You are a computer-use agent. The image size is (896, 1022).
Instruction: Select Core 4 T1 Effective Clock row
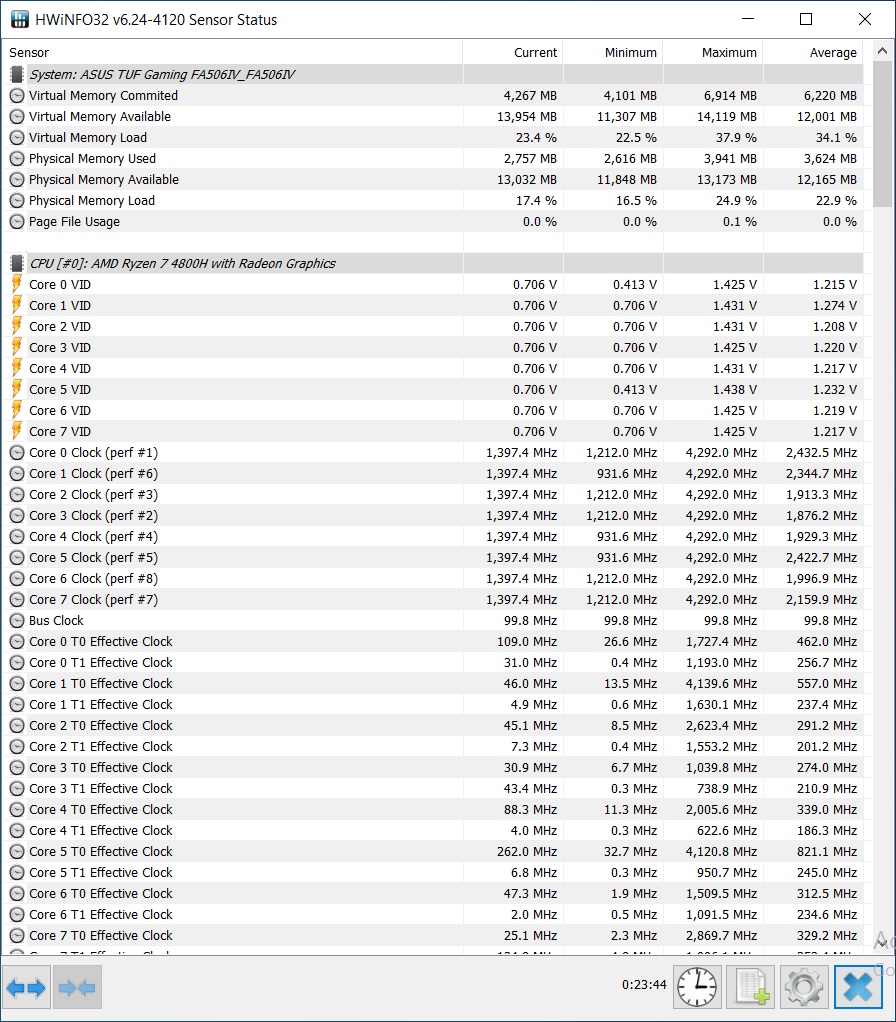pyautogui.click(x=435, y=830)
